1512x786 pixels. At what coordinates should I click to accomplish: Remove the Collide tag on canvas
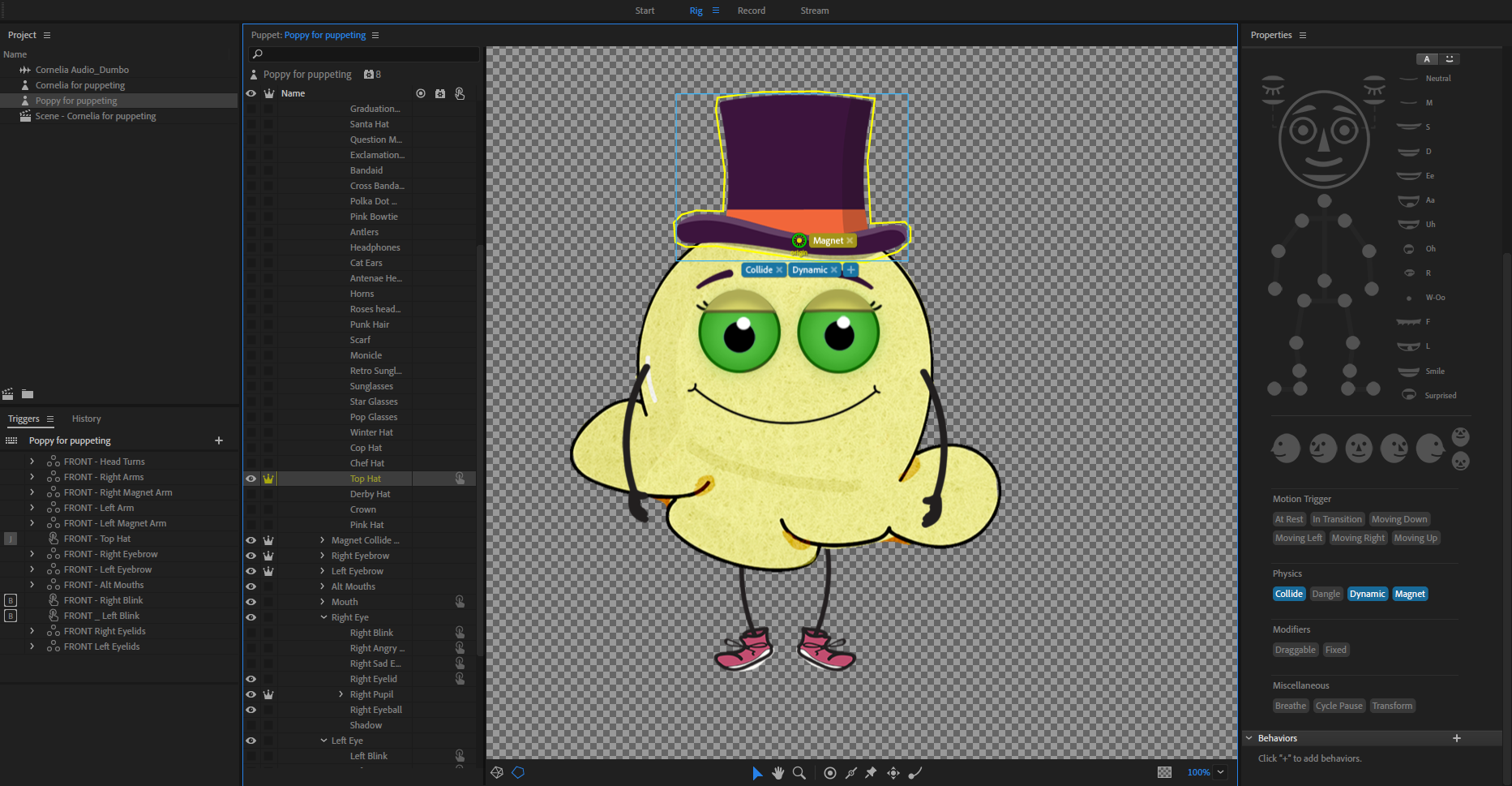(779, 270)
